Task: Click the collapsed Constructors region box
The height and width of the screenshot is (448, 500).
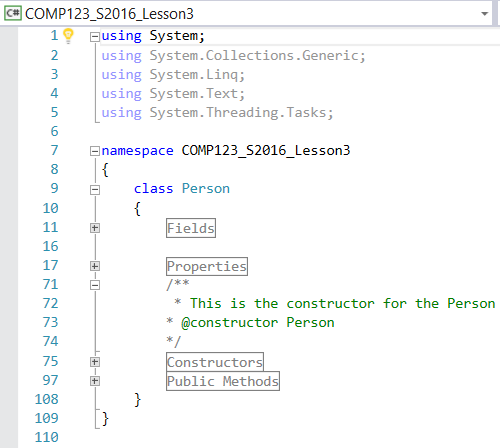Action: coord(215,362)
